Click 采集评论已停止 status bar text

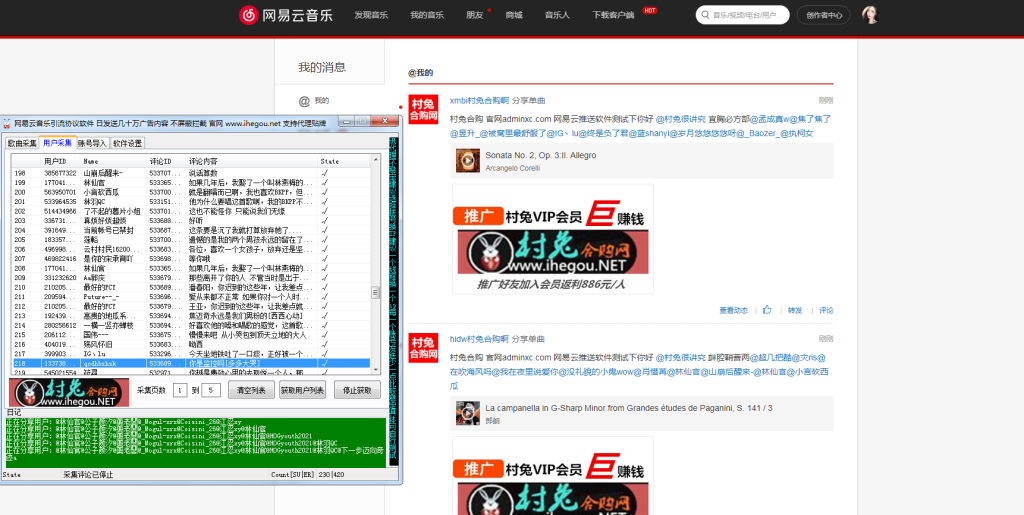point(88,475)
